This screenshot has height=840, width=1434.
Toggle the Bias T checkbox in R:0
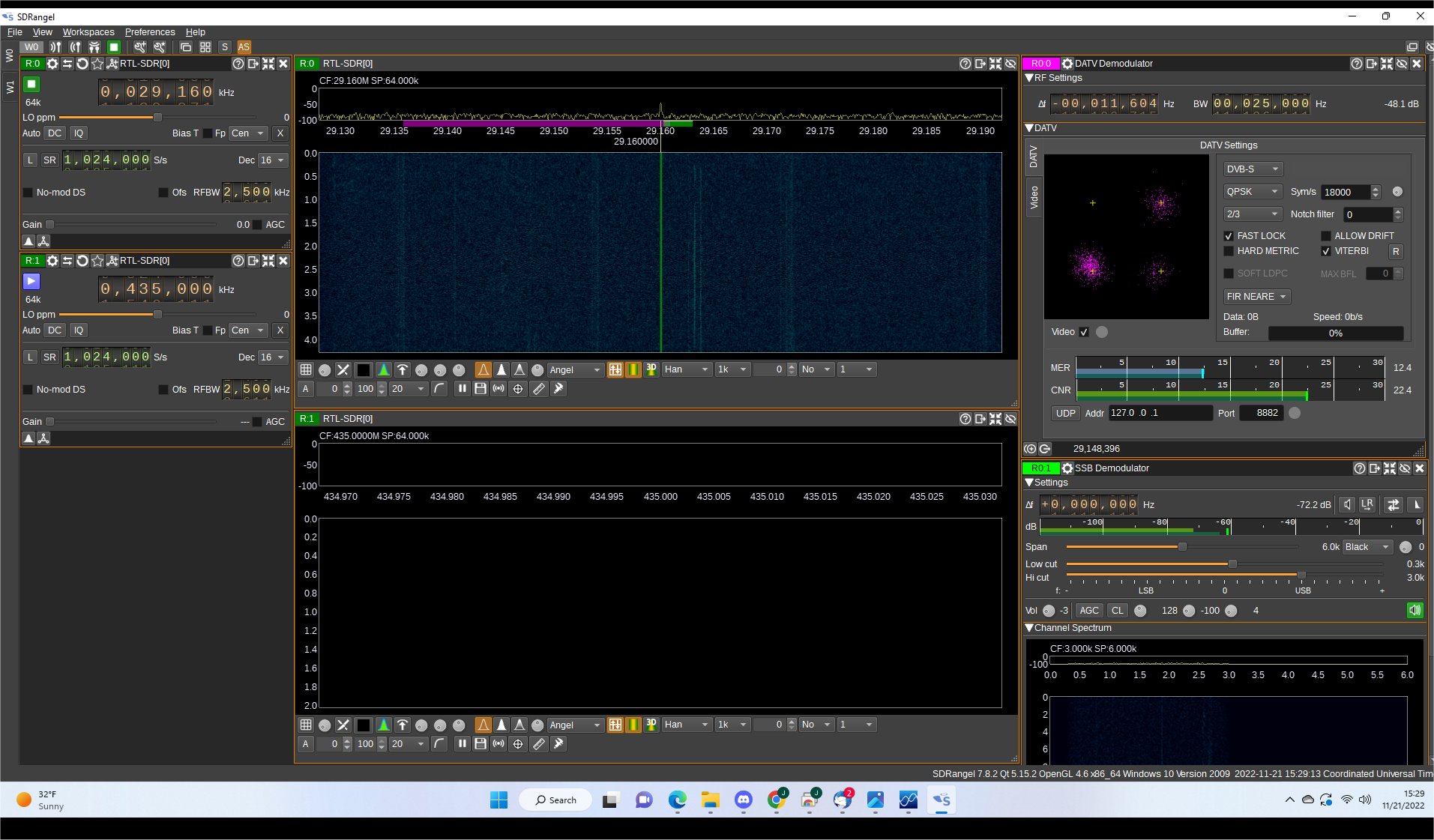[x=208, y=133]
